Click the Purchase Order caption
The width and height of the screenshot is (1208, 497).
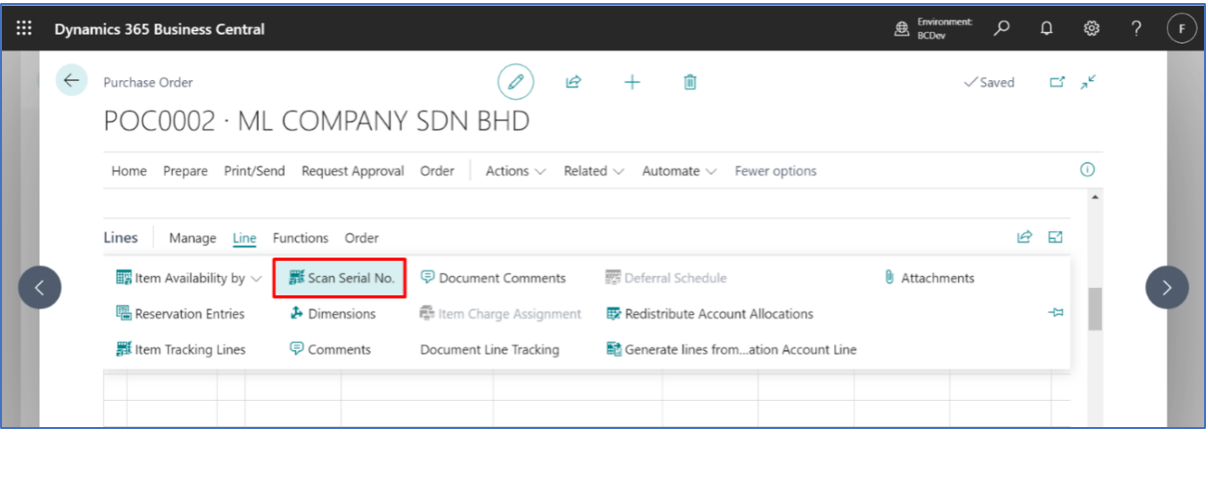pyautogui.click(x=148, y=82)
